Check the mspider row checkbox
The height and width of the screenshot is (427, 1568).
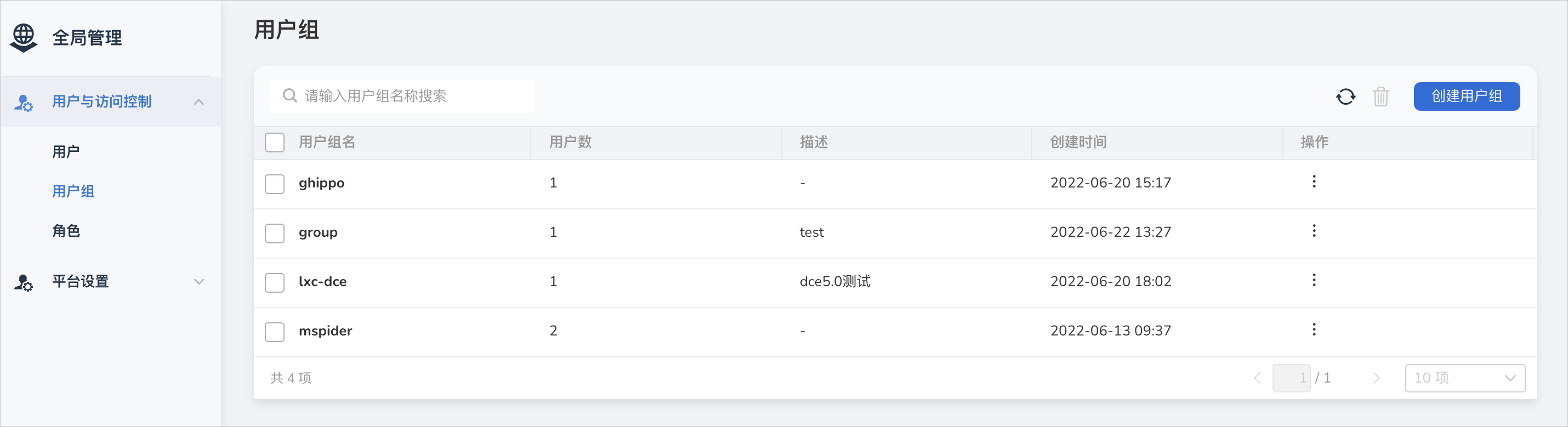(275, 332)
